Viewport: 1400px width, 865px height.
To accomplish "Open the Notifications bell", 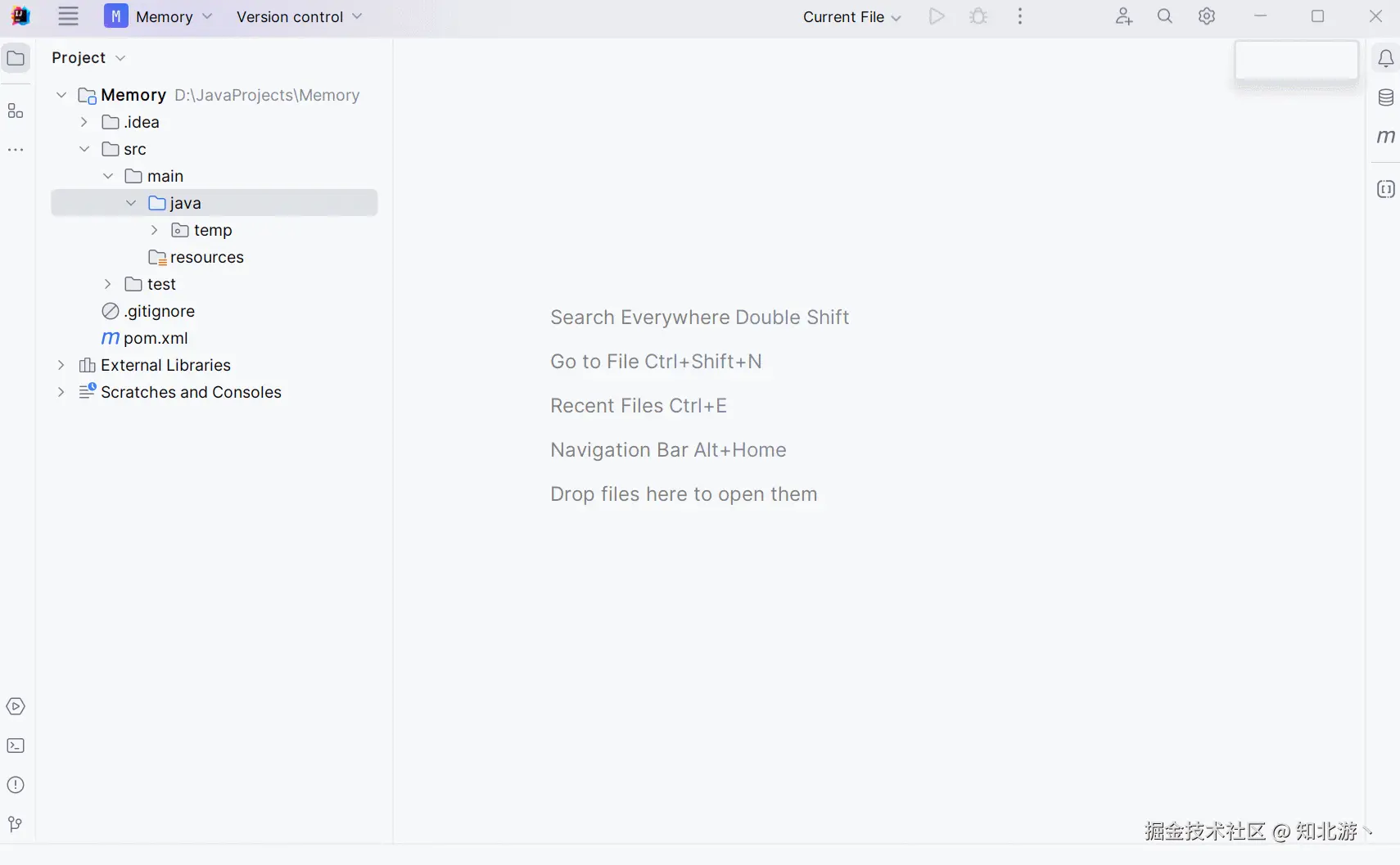I will (1385, 58).
